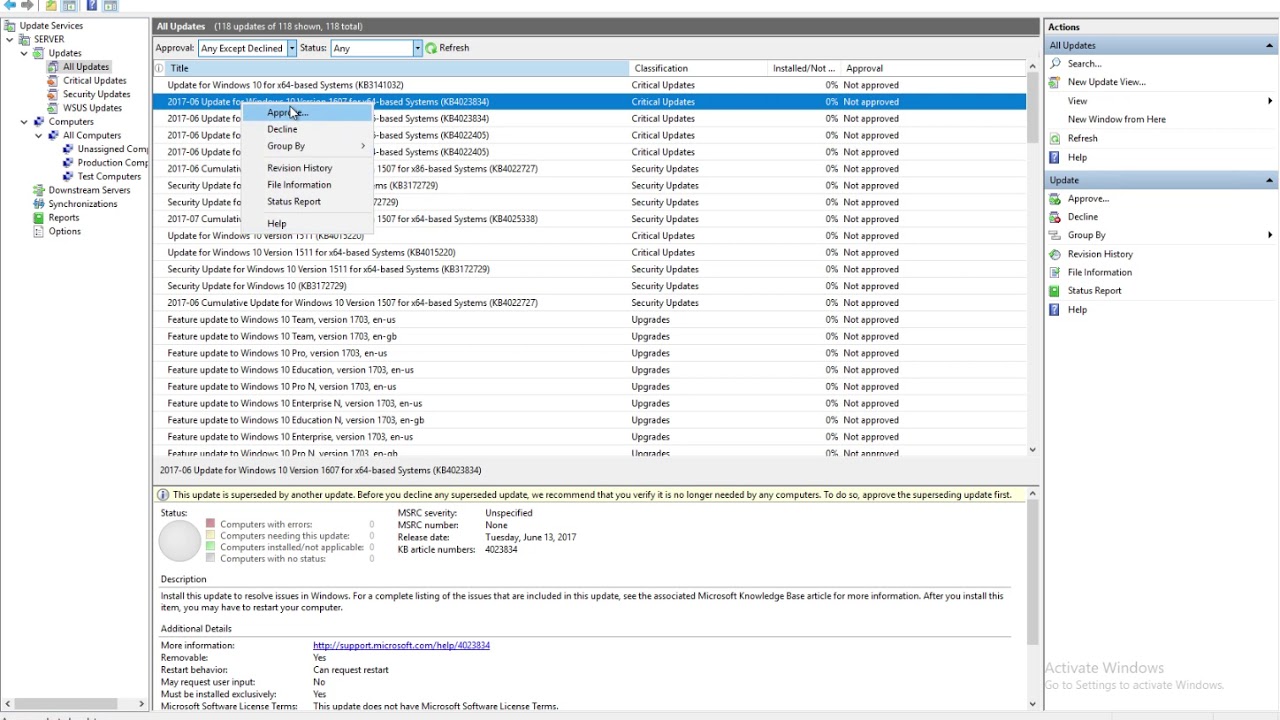Collapse the SERVER tree node
The height and width of the screenshot is (720, 1280).
pos(10,39)
